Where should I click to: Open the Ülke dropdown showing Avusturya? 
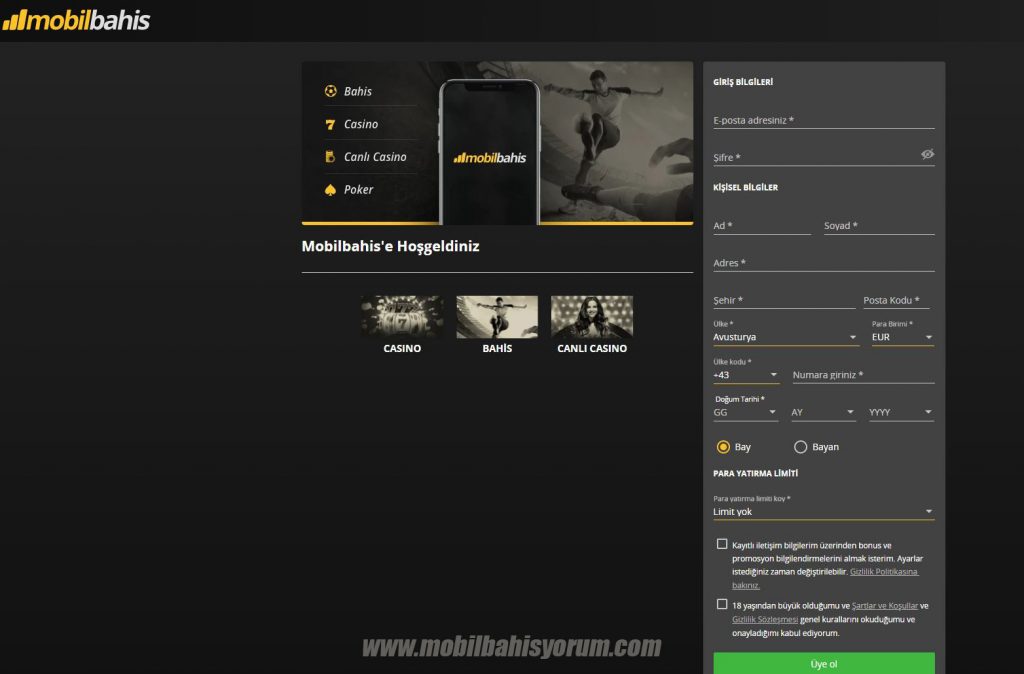tap(785, 337)
